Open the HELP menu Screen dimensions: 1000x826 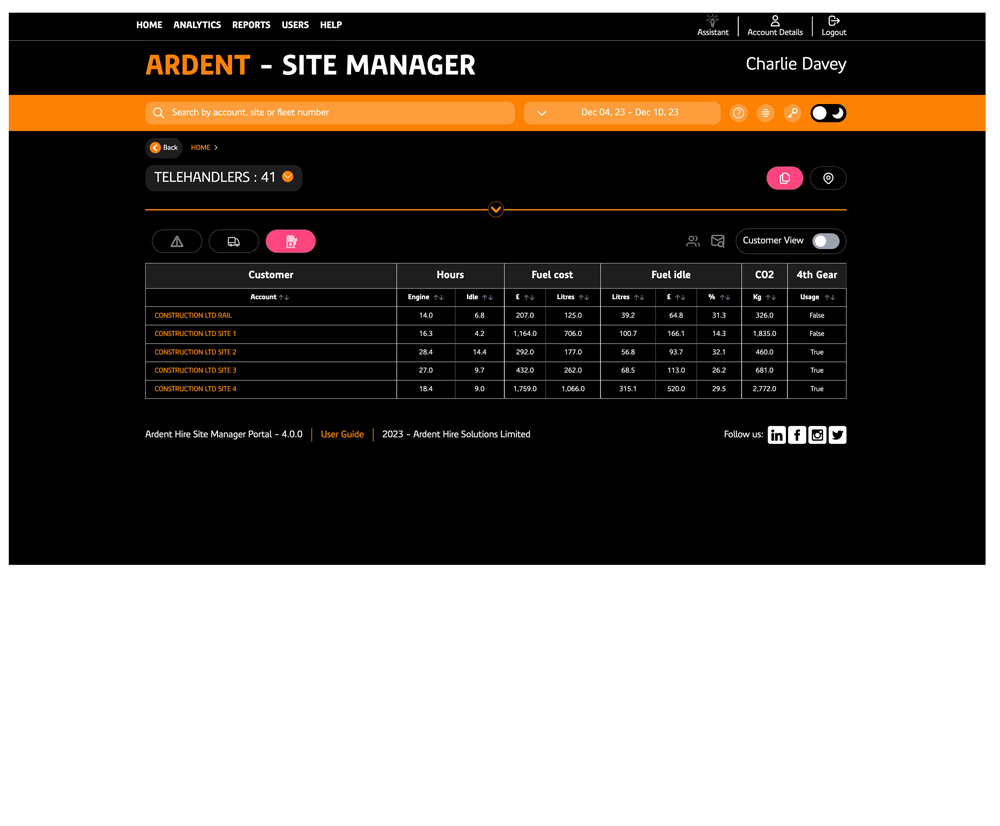pos(331,25)
